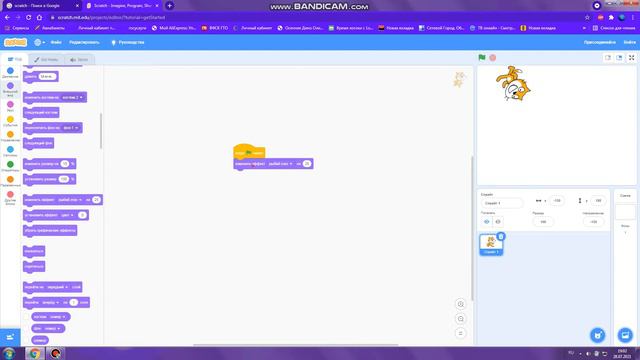This screenshot has width=640, height=360.
Task: Select the Motion blocks category
Action: 10,73
